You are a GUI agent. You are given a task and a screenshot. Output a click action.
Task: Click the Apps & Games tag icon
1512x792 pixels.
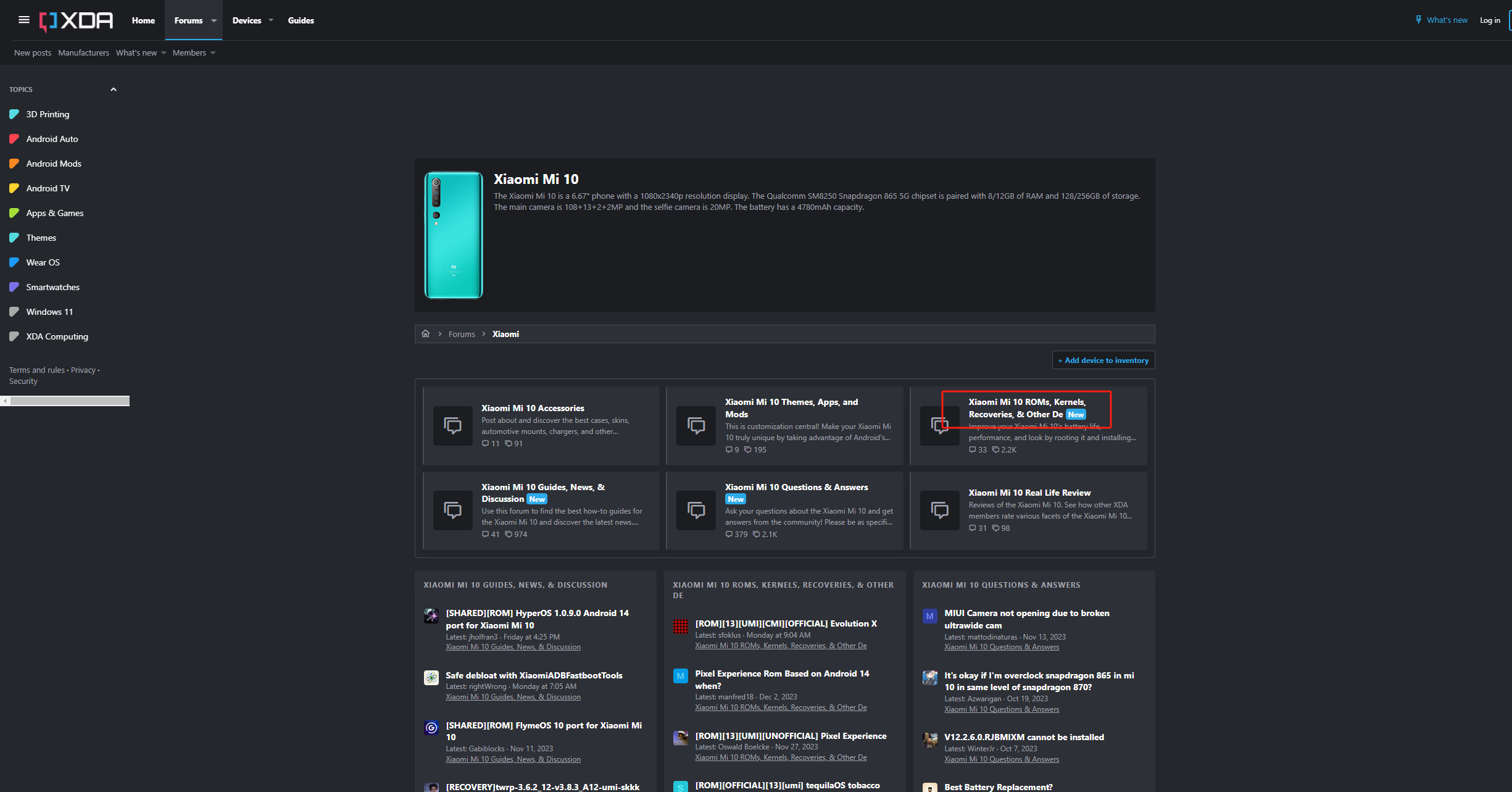14,213
